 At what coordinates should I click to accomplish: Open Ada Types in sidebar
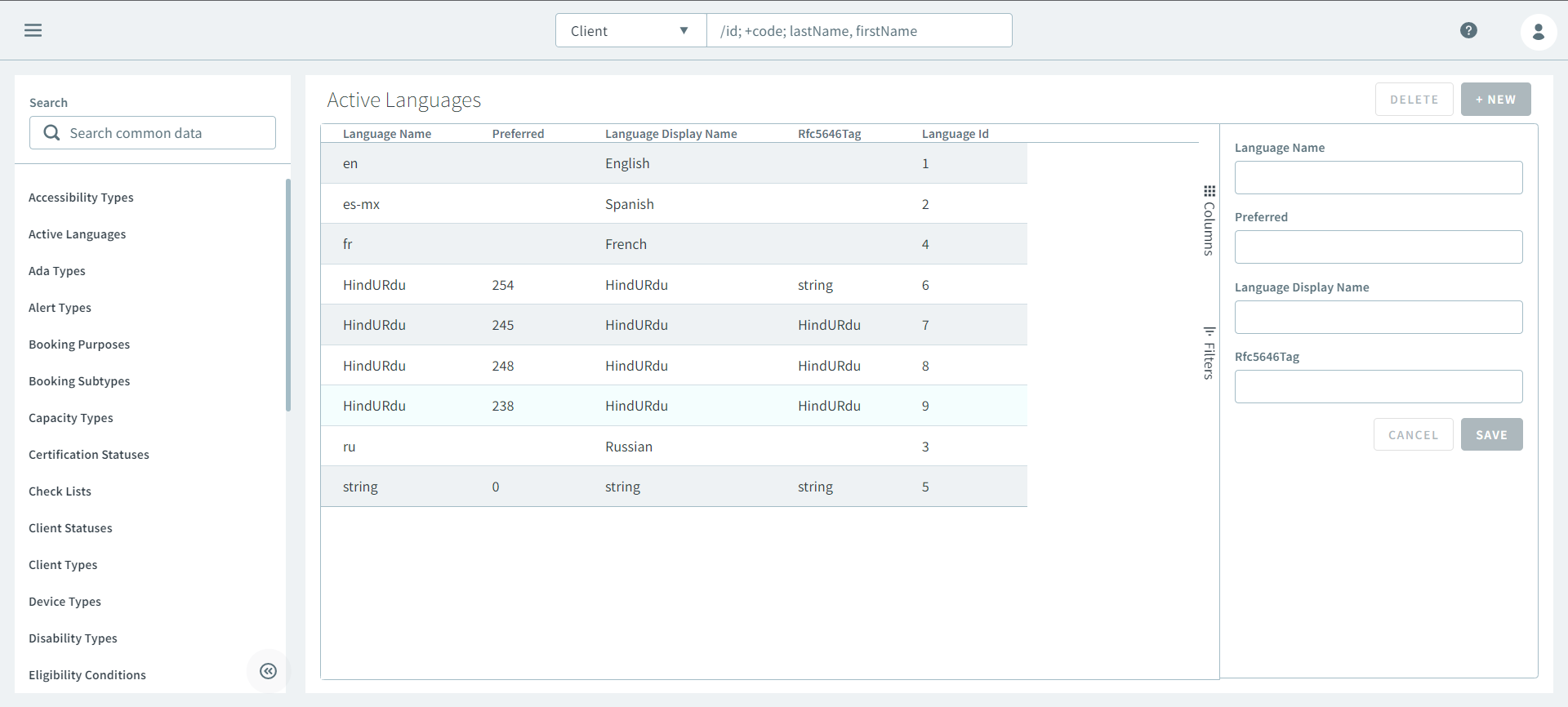coord(57,271)
